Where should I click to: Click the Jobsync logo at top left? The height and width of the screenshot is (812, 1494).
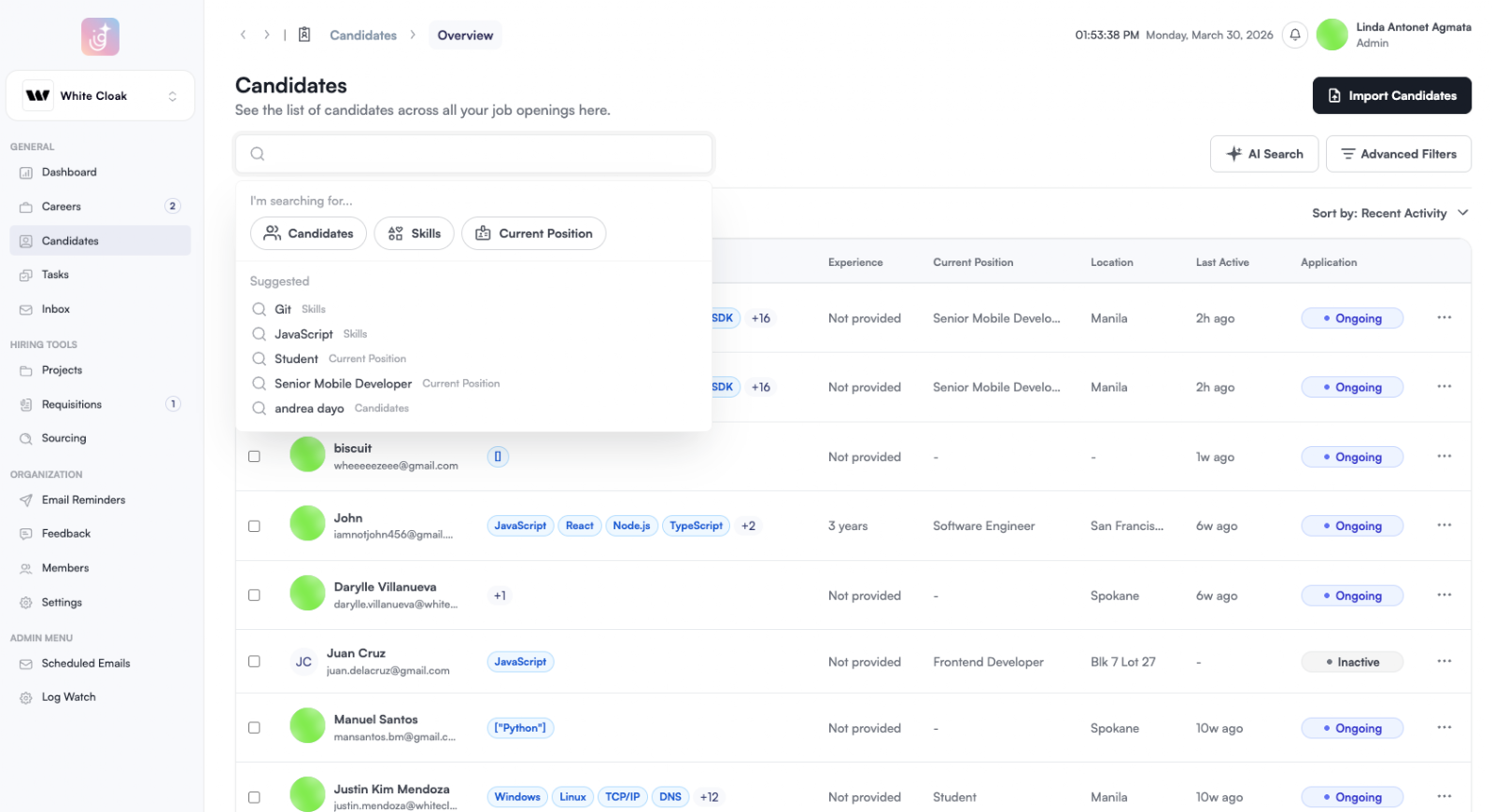100,37
